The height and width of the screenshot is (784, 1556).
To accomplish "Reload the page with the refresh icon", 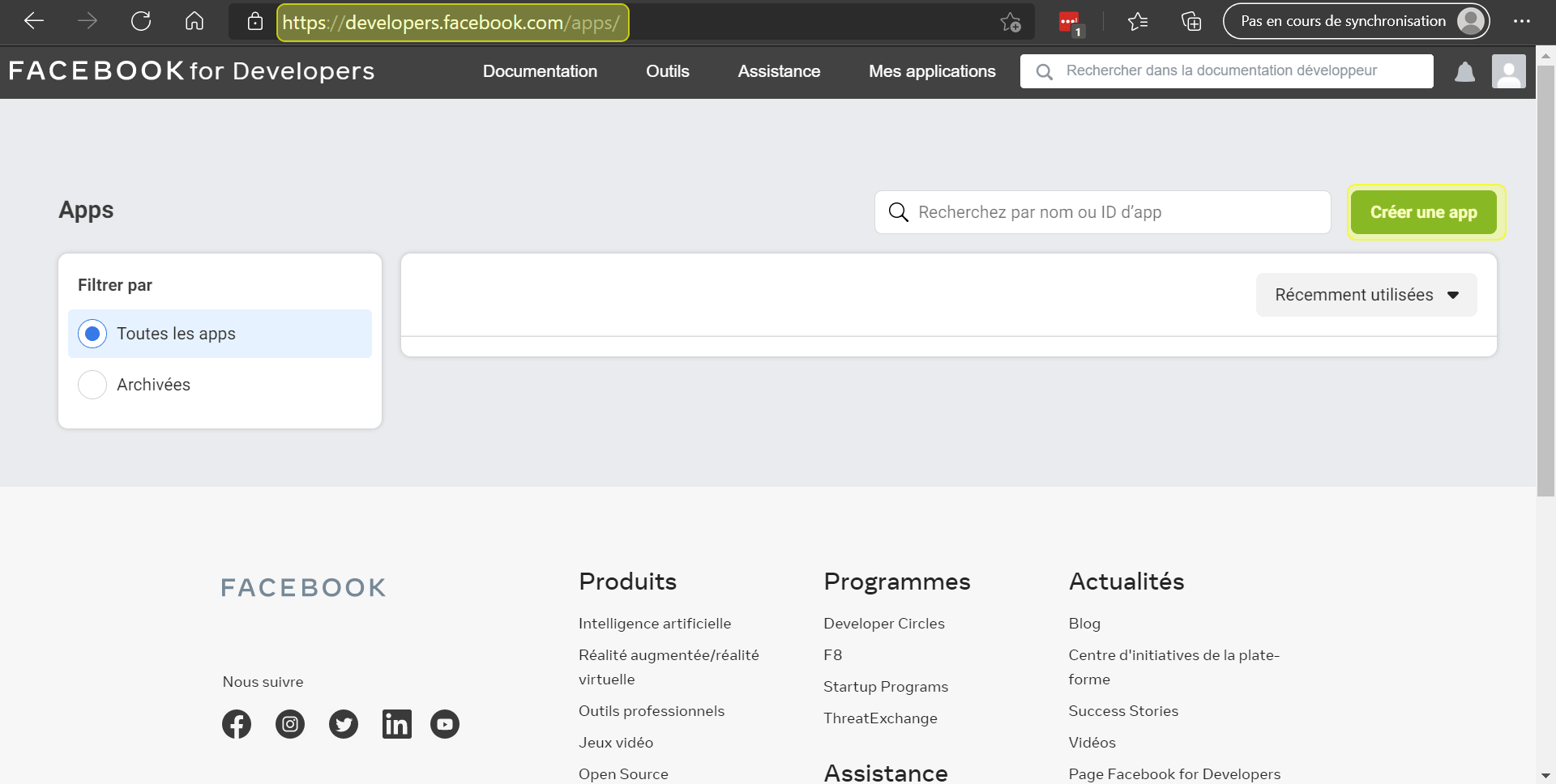I will click(x=141, y=22).
